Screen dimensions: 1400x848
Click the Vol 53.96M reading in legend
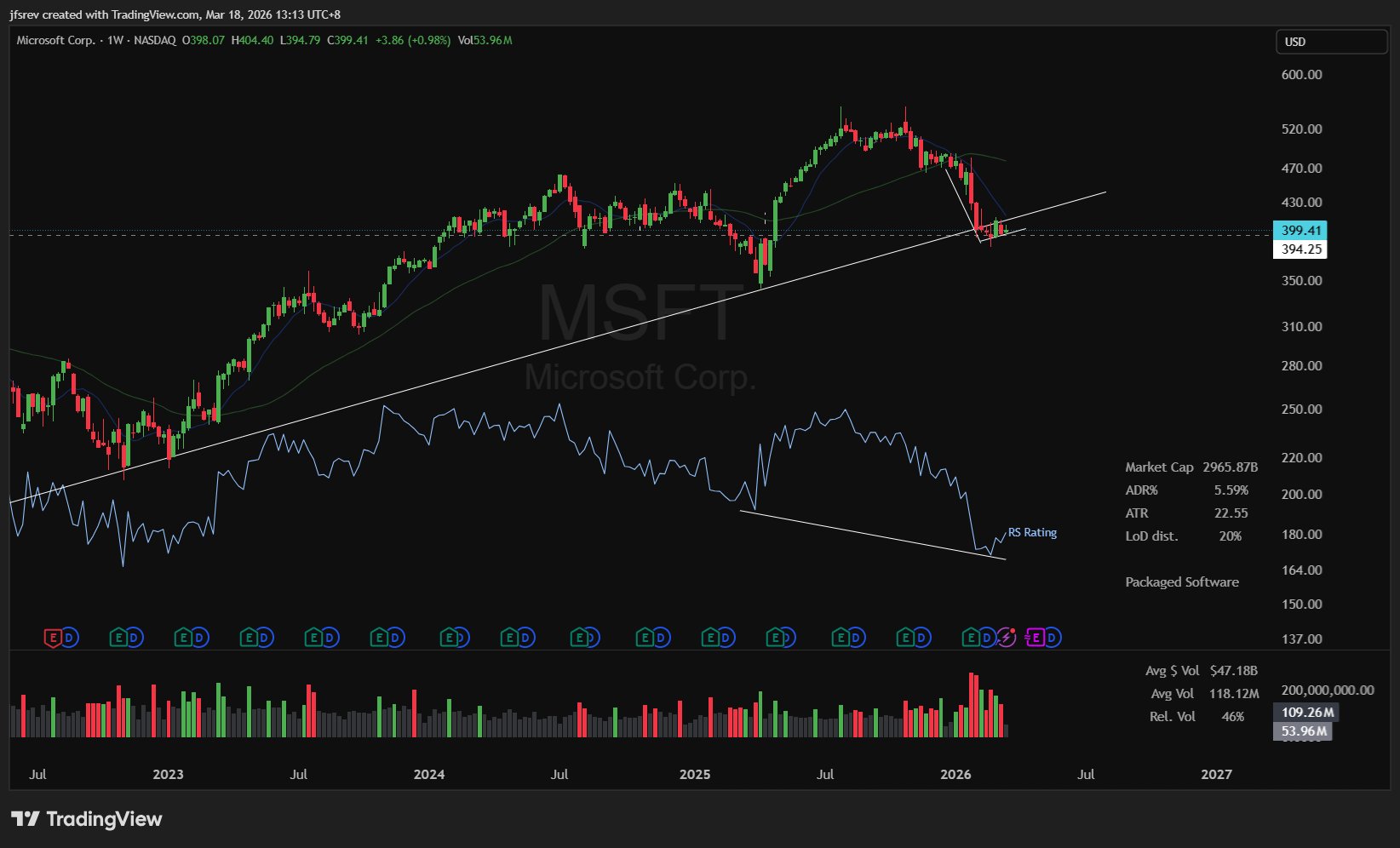pos(485,40)
